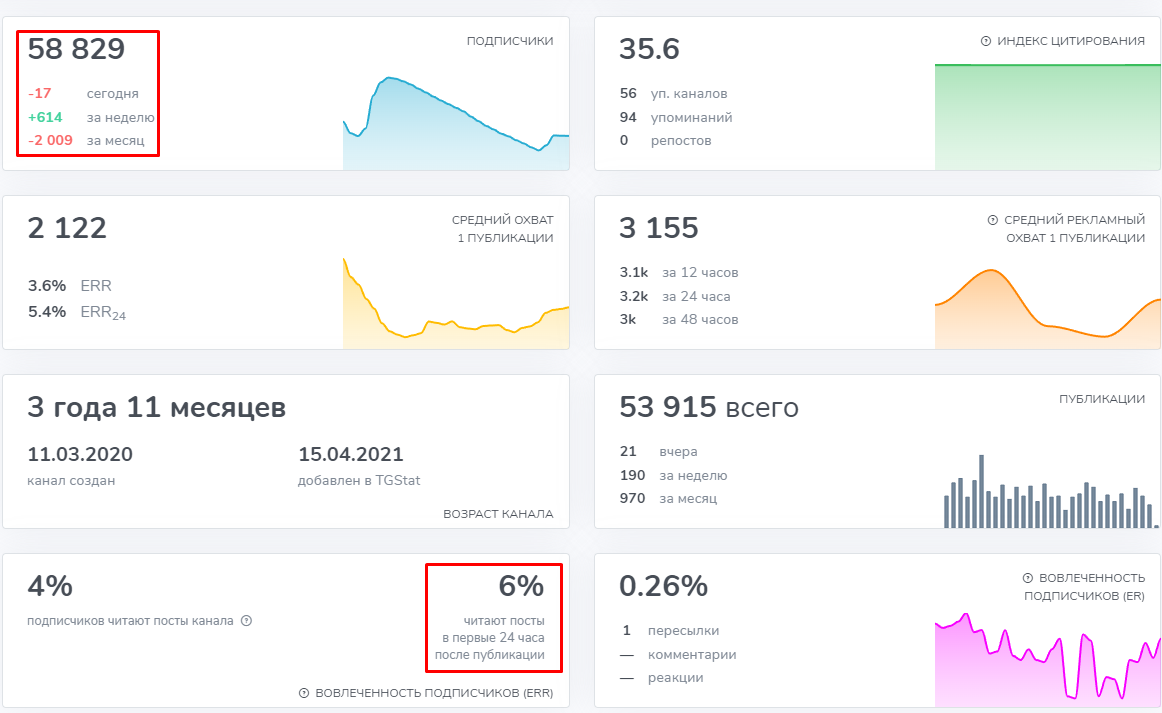Image resolution: width=1162 pixels, height=713 pixels.
Task: Click the icon before СРЕДНИЙ РЕКЛАМНЫЙ ОХВАТ title
Action: [x=993, y=220]
